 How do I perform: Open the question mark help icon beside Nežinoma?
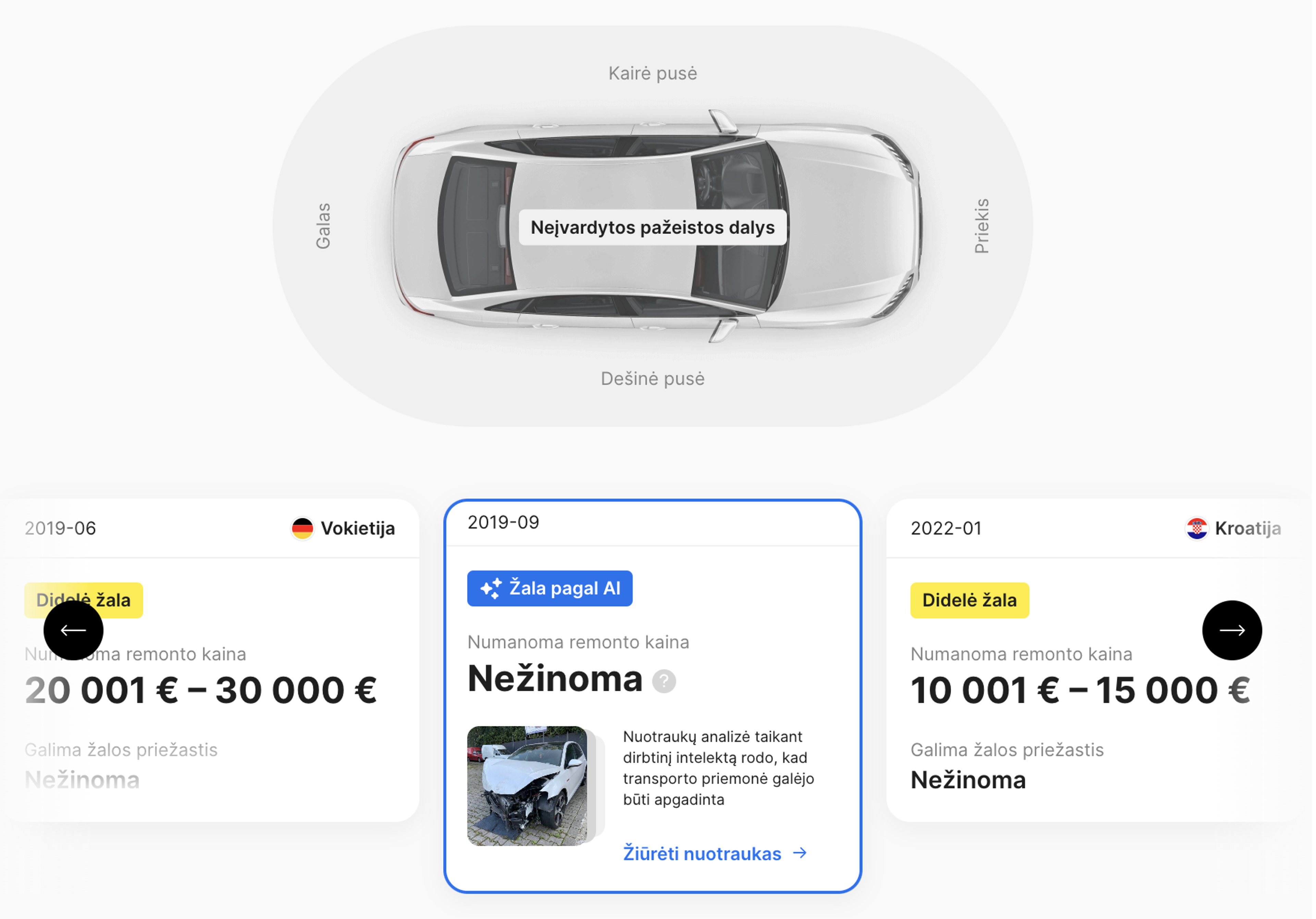point(665,682)
